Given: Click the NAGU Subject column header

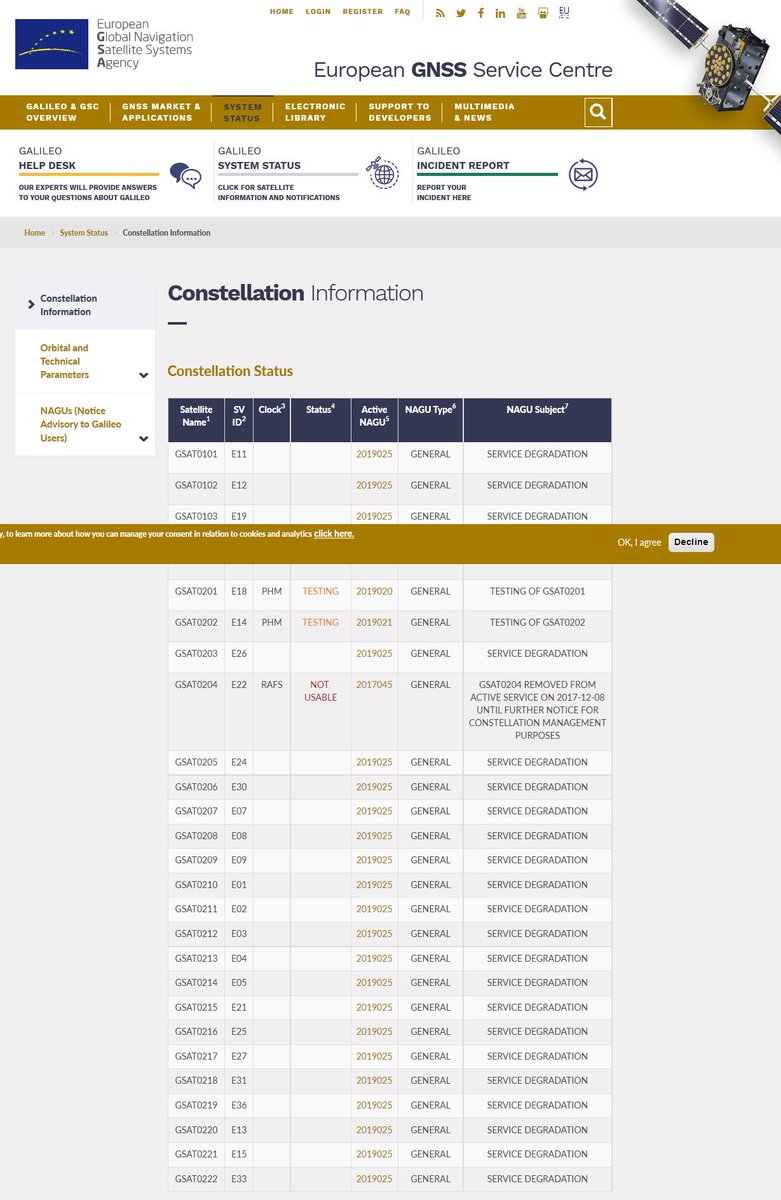Looking at the screenshot, I should pos(537,420).
